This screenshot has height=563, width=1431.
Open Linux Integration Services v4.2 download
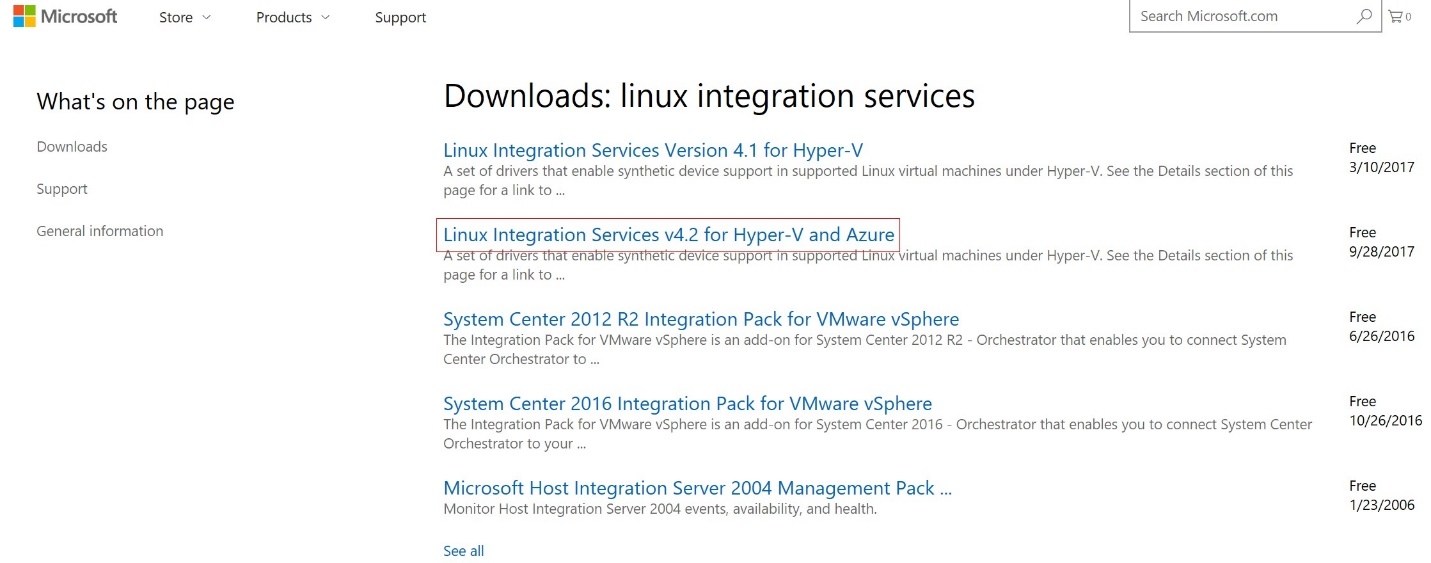tap(668, 235)
